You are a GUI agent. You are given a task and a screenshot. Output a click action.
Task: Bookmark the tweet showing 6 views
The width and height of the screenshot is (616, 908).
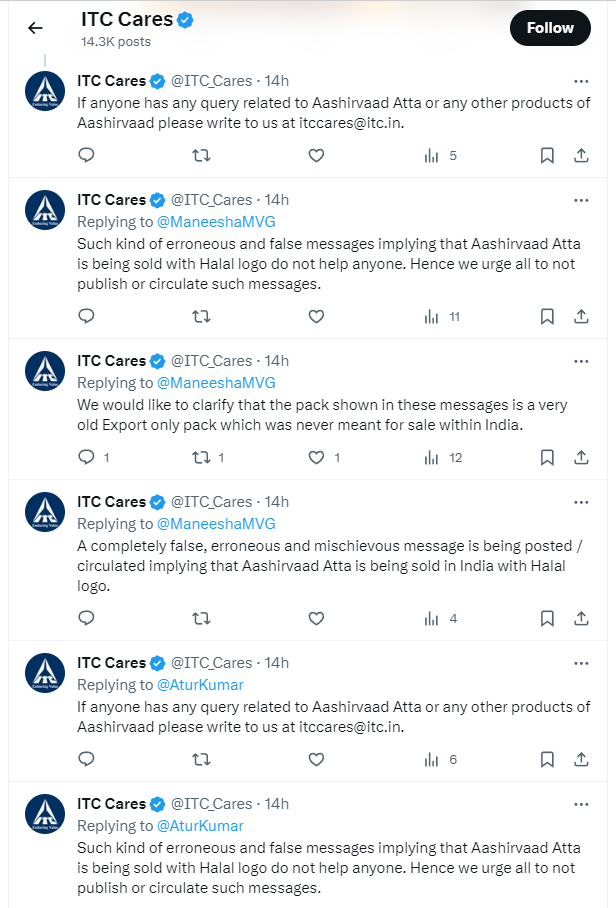click(x=547, y=759)
